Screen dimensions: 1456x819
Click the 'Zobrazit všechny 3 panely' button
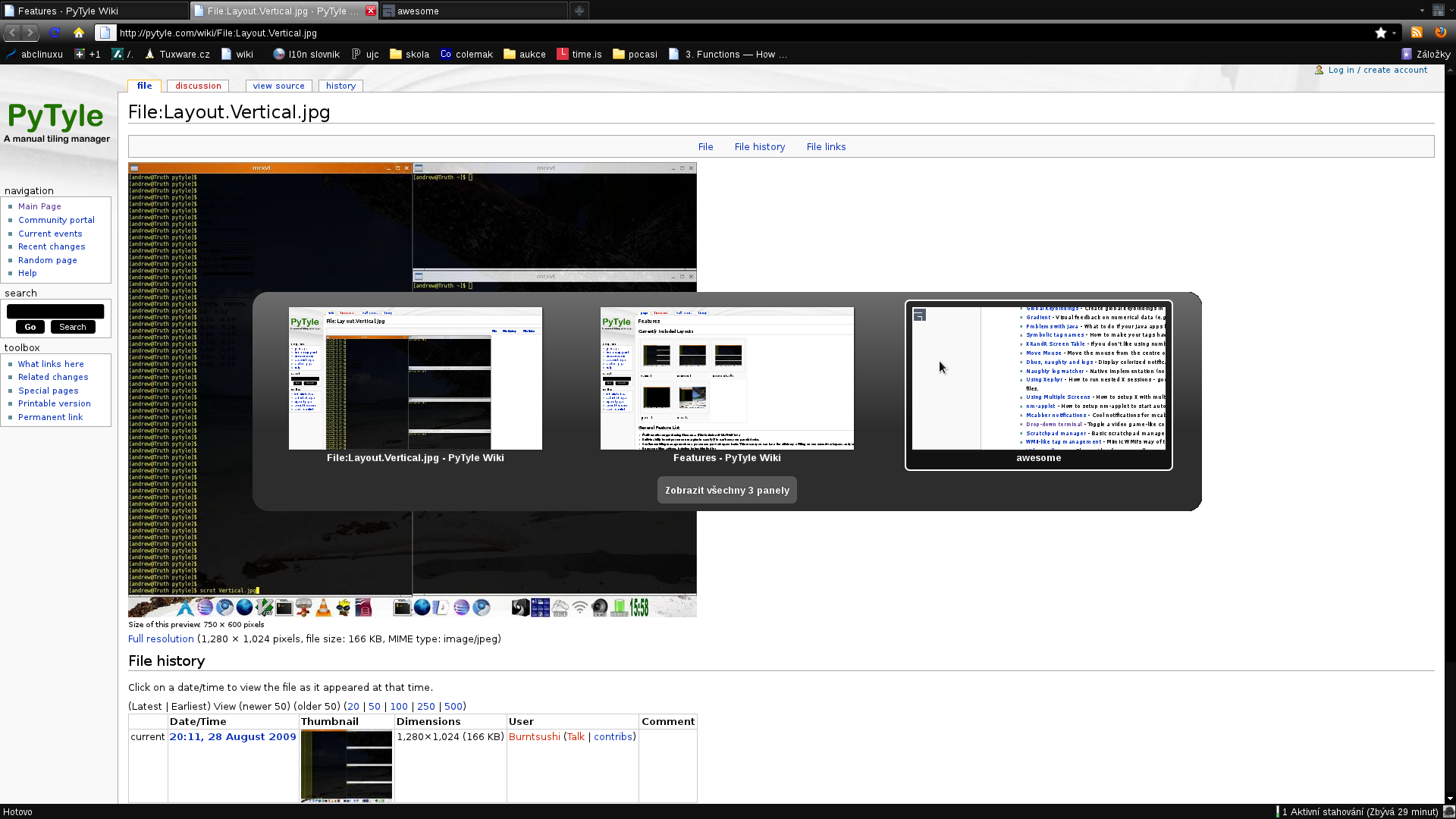click(727, 490)
